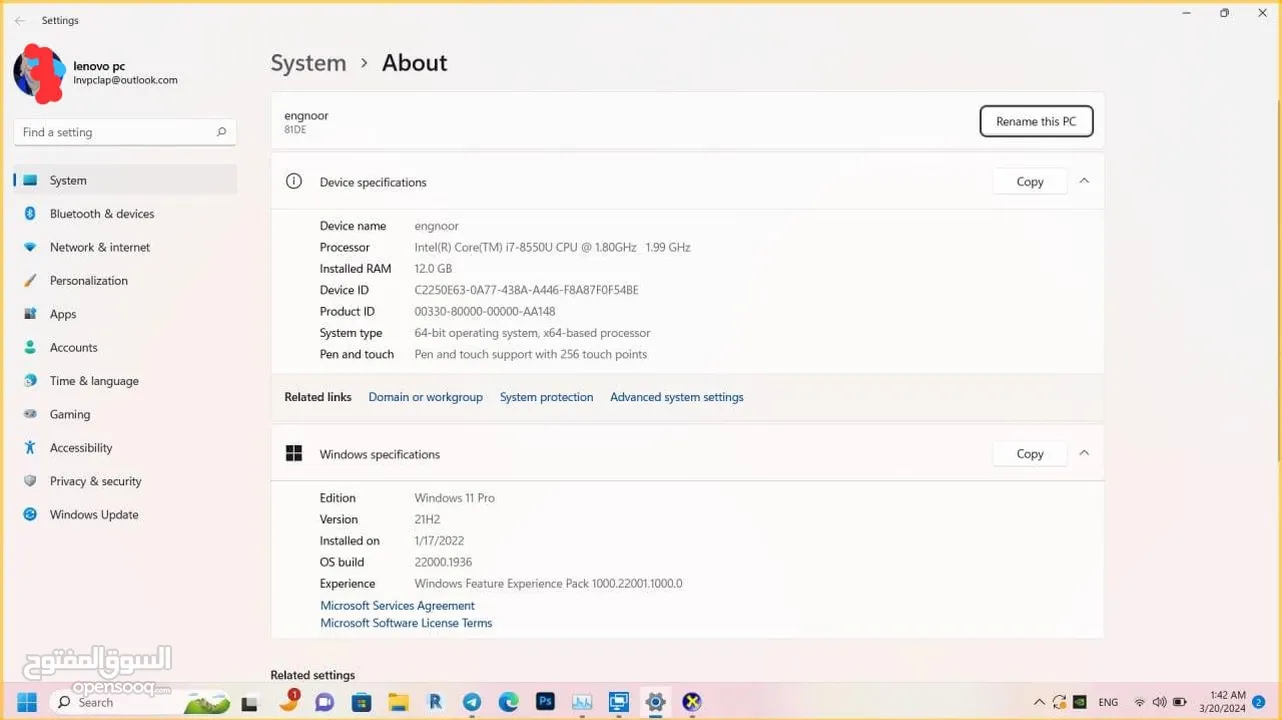
Task: Click the Device ID value C2250E63
Action: tap(526, 290)
